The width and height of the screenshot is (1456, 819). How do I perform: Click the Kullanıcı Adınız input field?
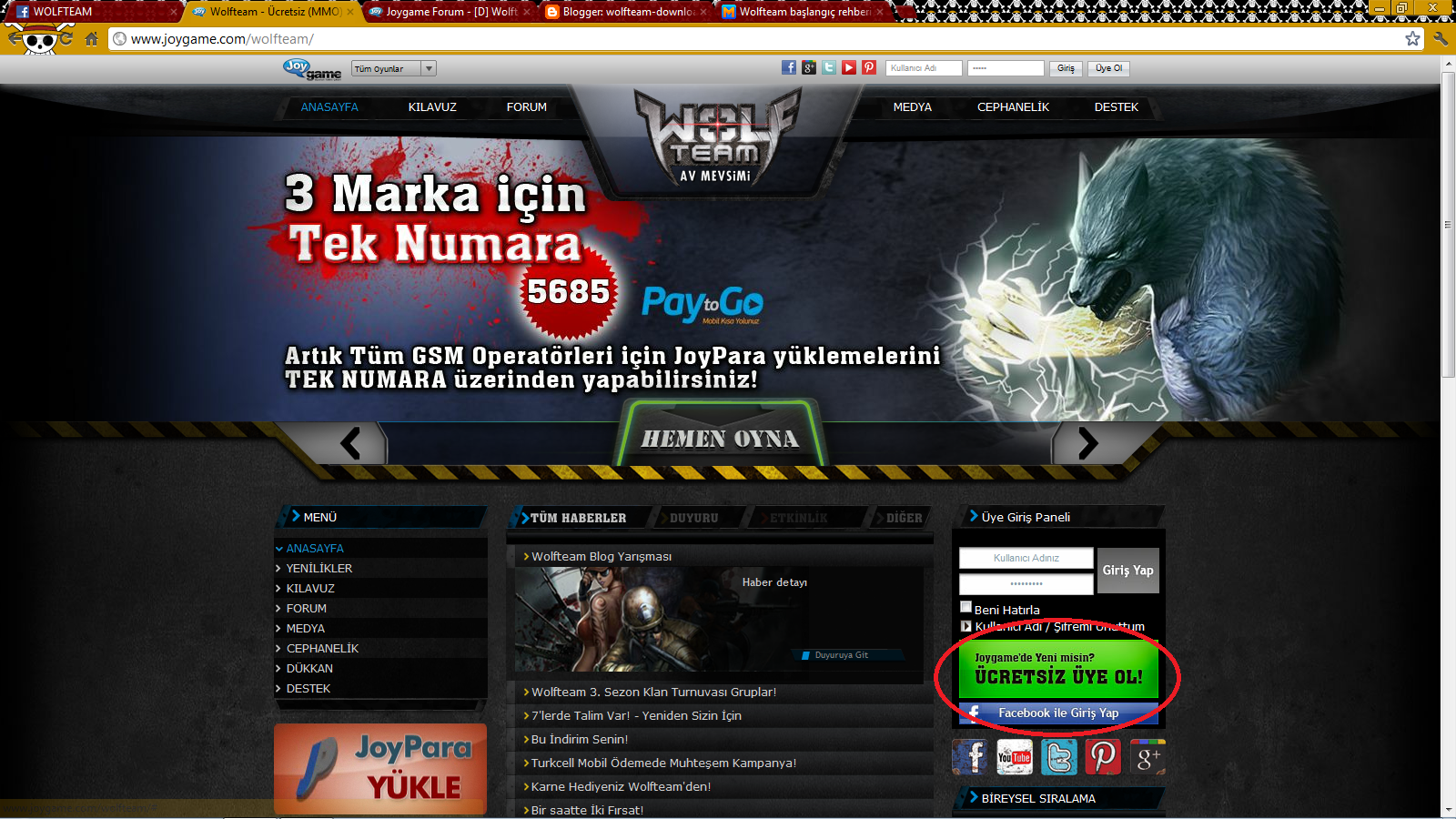tap(1026, 557)
